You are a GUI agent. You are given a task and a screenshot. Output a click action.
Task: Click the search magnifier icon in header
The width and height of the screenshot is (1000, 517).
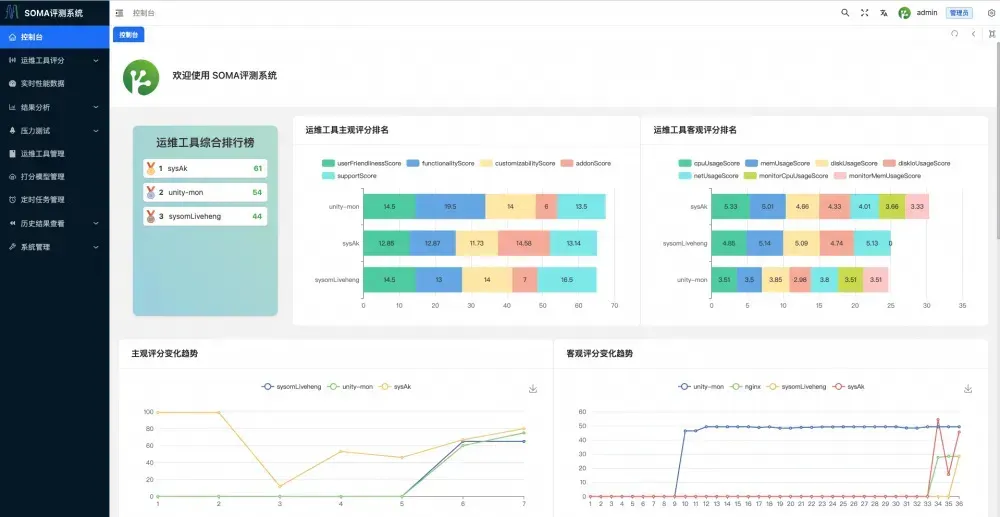(x=845, y=13)
